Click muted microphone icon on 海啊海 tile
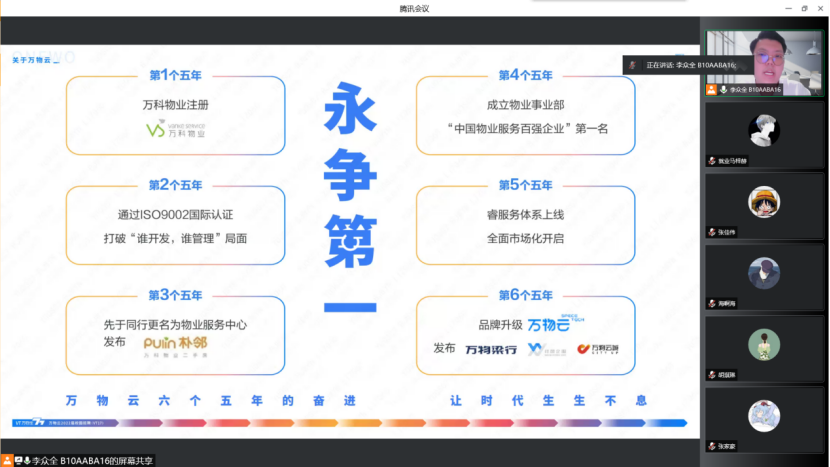This screenshot has width=830, height=467. [712, 303]
